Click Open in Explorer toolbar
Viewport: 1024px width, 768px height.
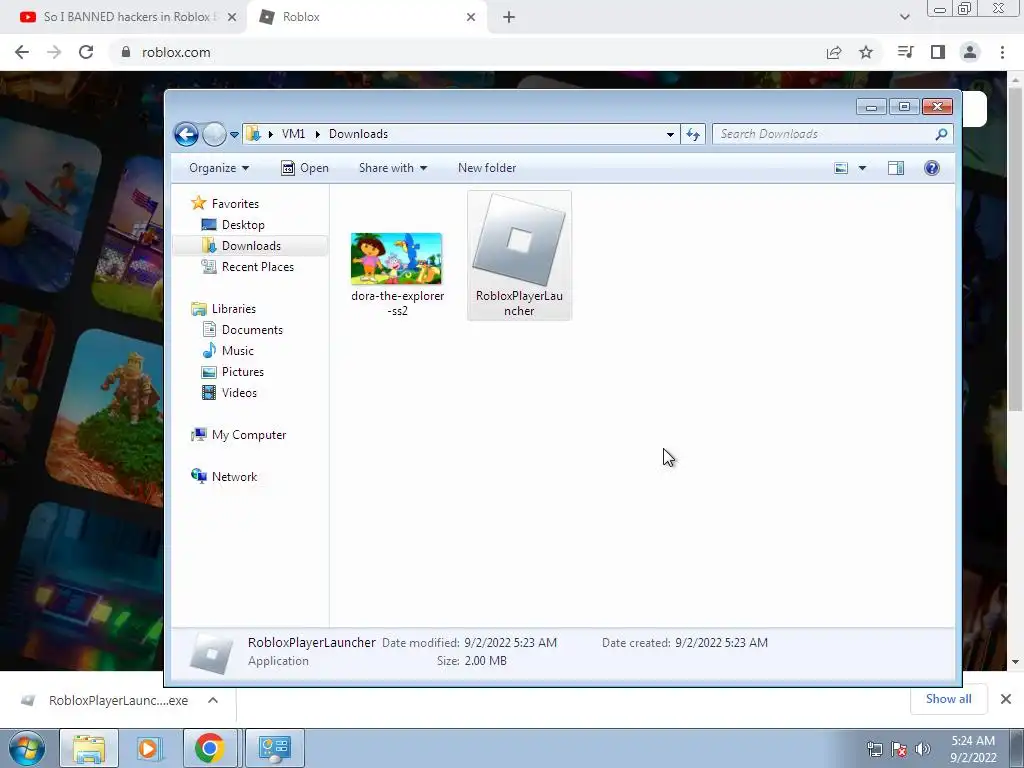coord(305,168)
